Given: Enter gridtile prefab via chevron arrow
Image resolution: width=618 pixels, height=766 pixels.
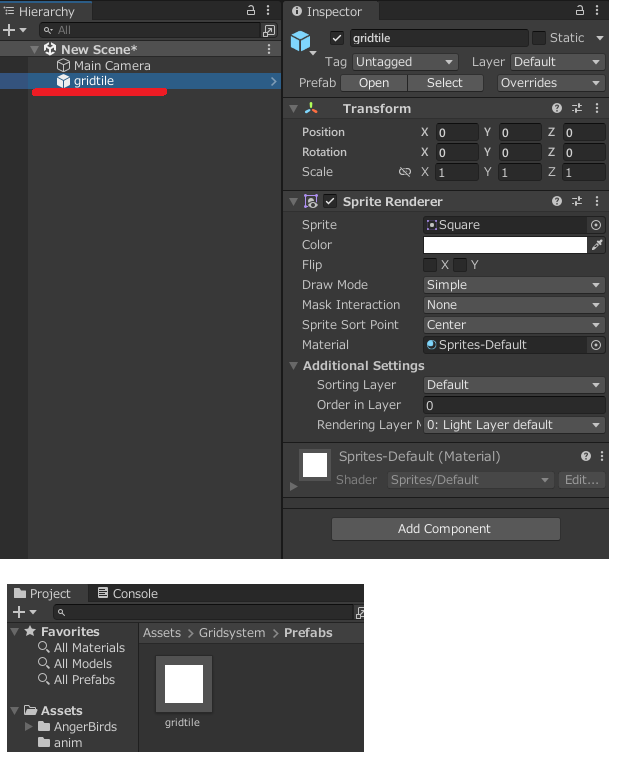Looking at the screenshot, I should pyautogui.click(x=274, y=82).
